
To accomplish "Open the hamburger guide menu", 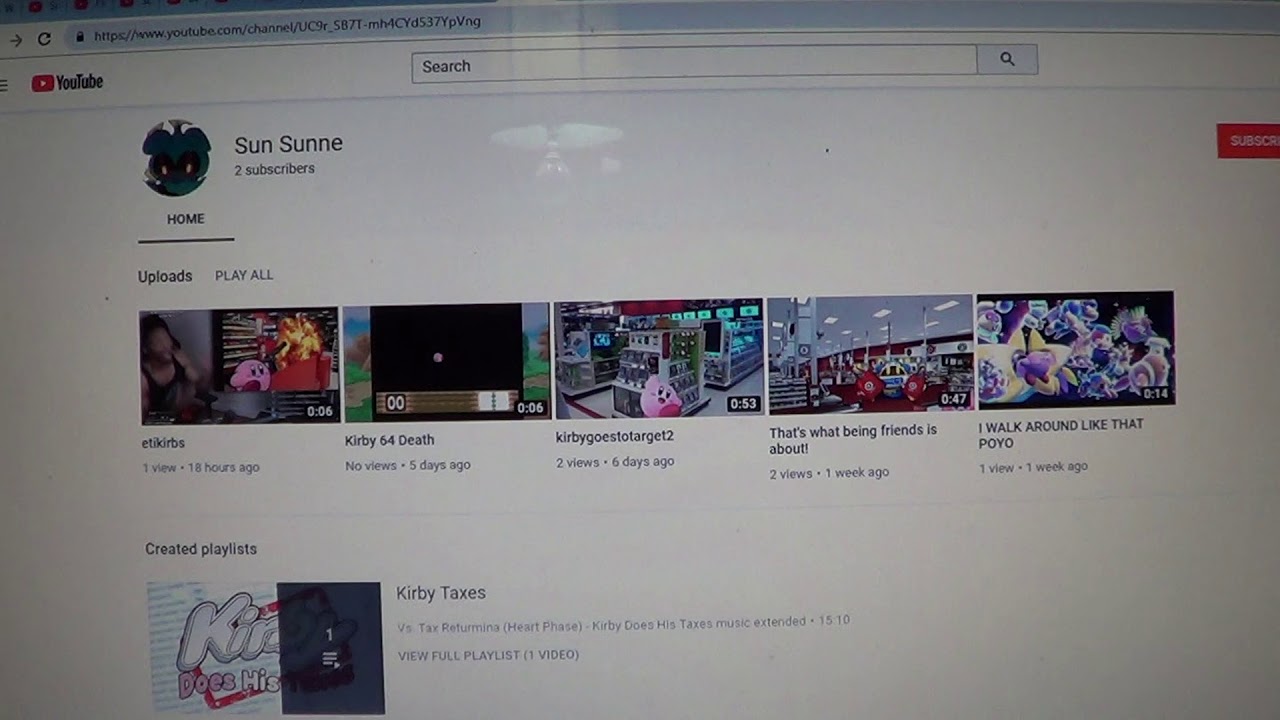I will (4, 85).
